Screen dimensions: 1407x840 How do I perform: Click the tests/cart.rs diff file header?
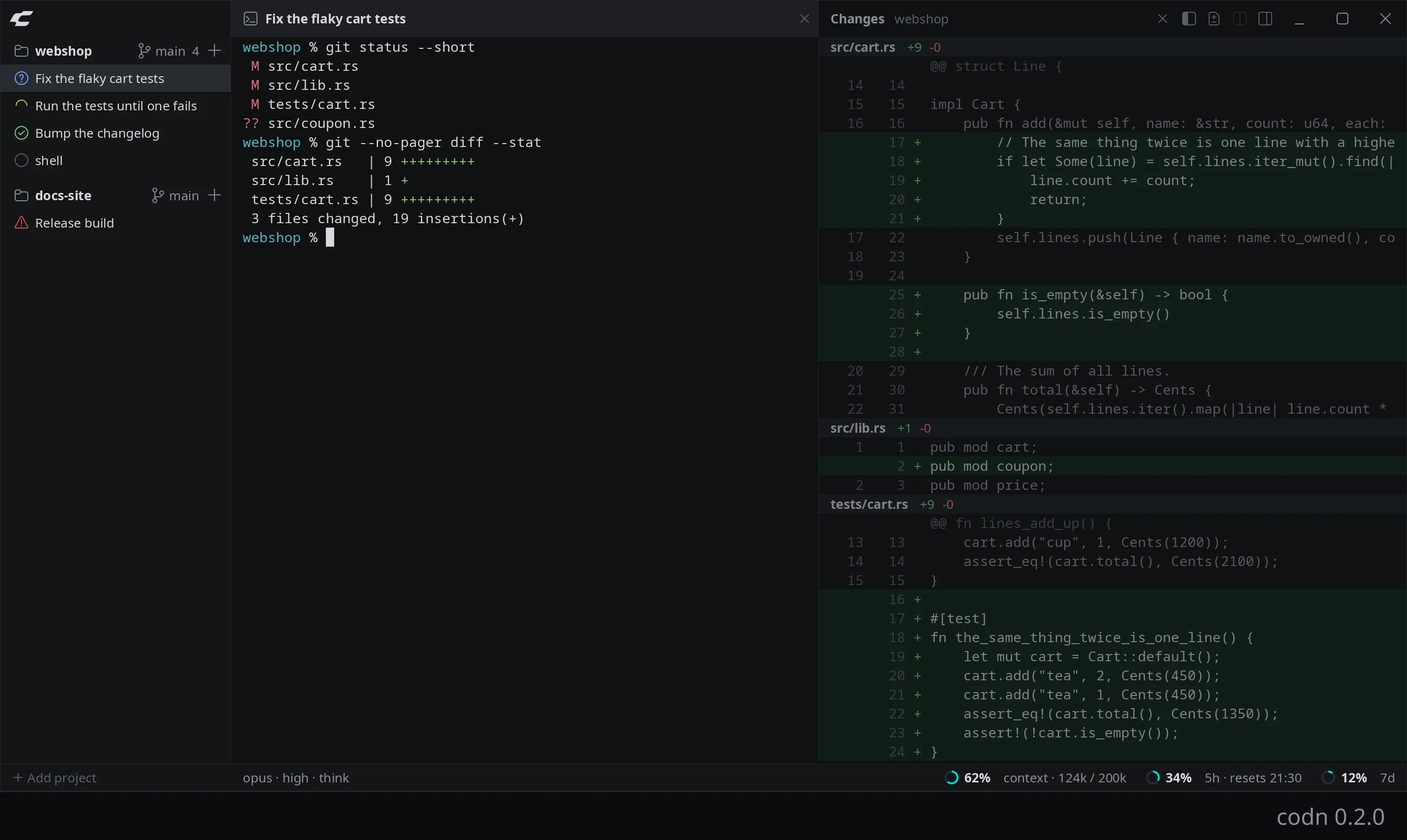(x=1112, y=504)
